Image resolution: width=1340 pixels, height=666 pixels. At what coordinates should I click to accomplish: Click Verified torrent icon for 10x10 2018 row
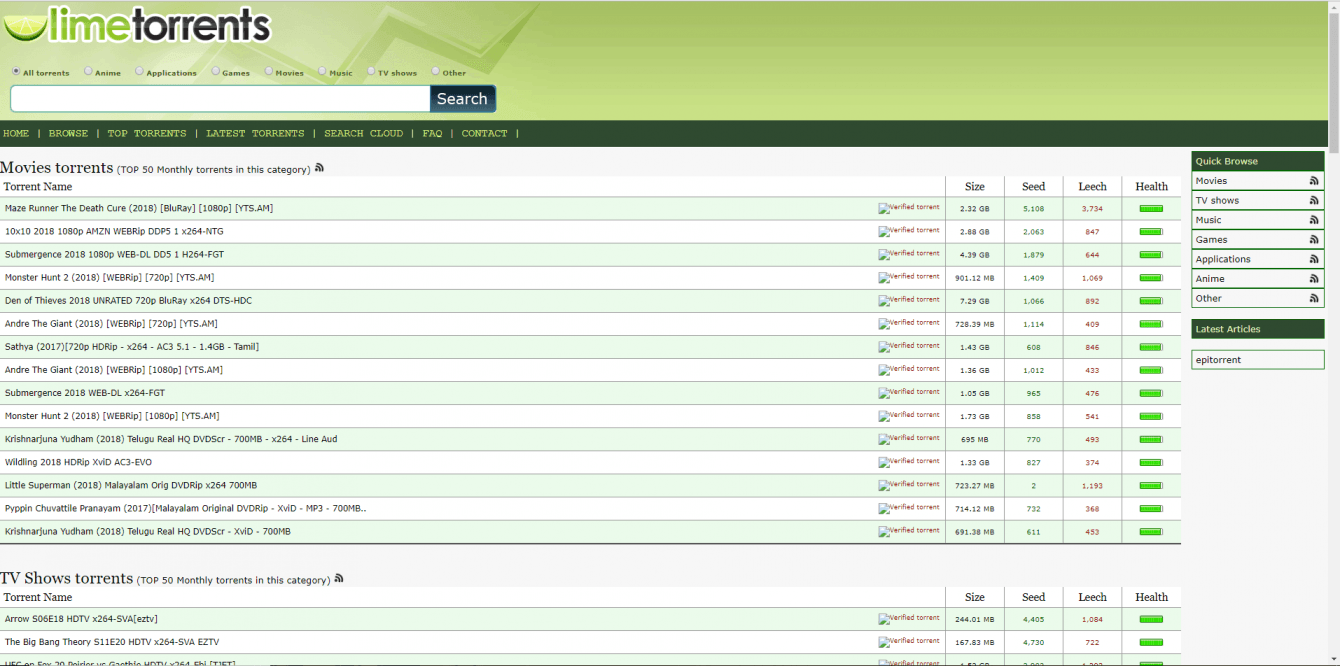pyautogui.click(x=909, y=231)
